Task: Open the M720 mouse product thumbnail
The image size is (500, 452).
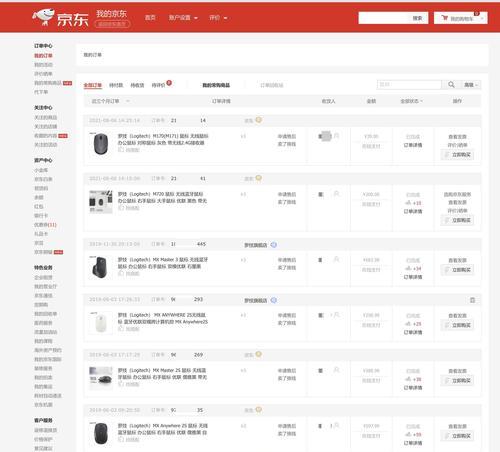Action: point(101,202)
